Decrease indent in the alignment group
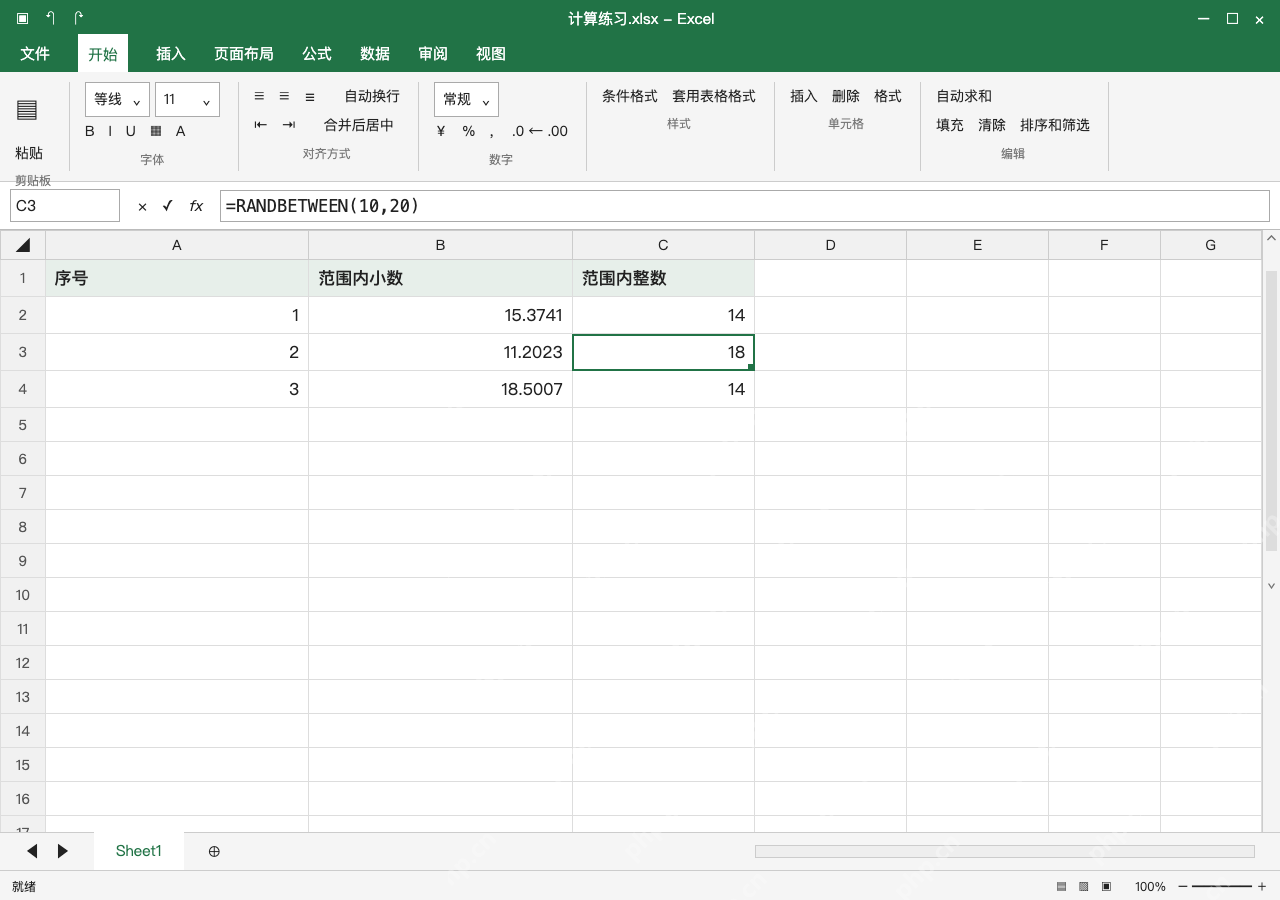 click(260, 125)
